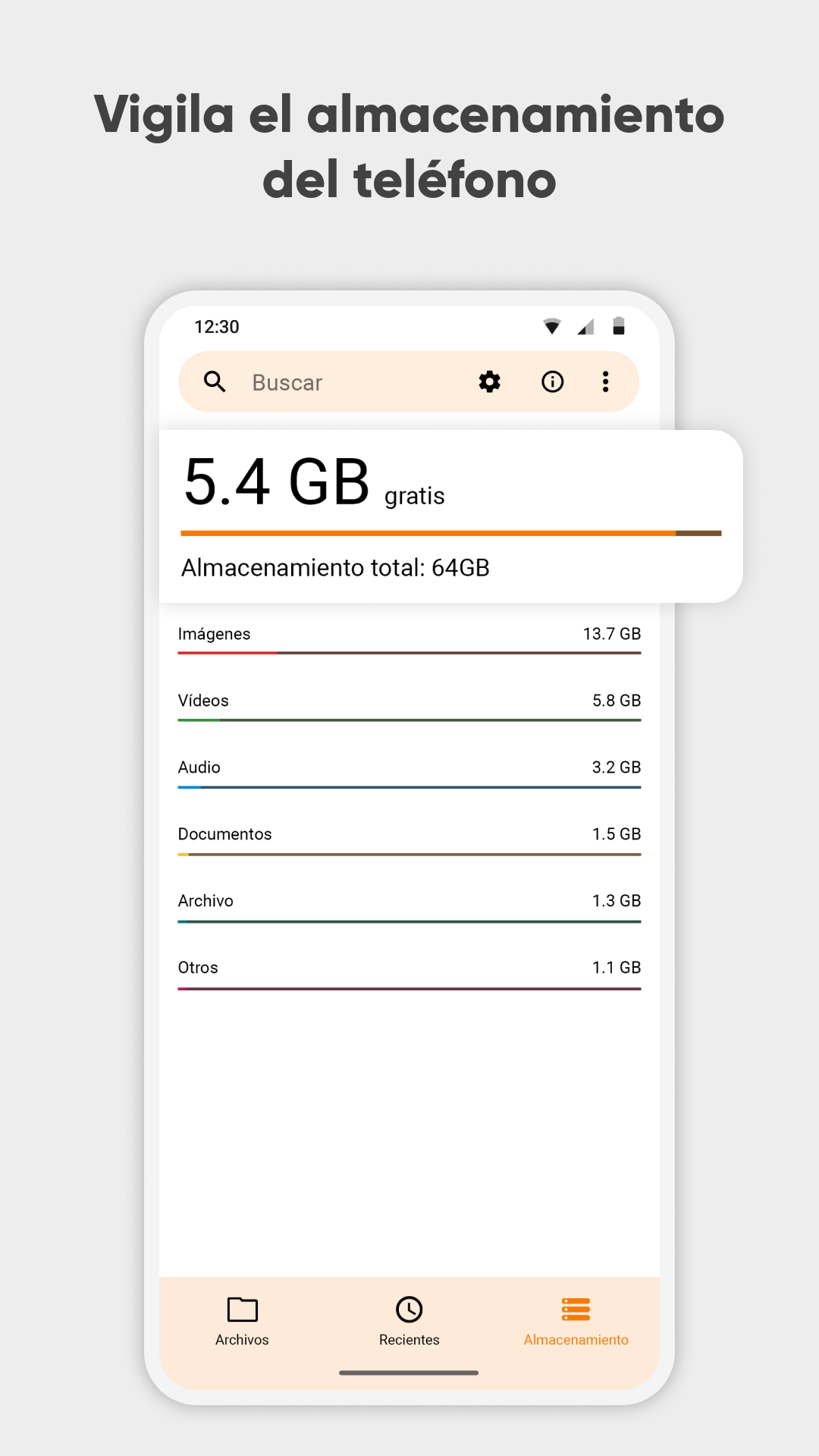Tap the 12:30 clock in status bar

(x=217, y=327)
